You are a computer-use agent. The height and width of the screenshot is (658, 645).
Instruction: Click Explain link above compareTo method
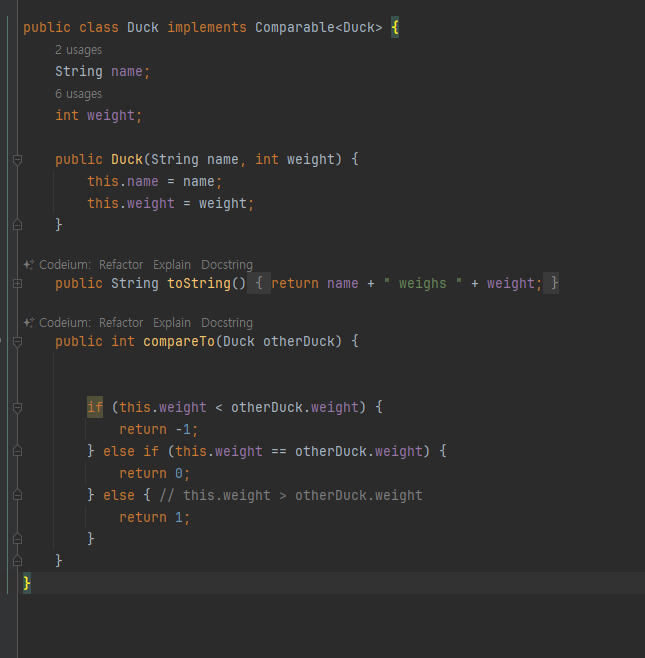click(x=172, y=323)
